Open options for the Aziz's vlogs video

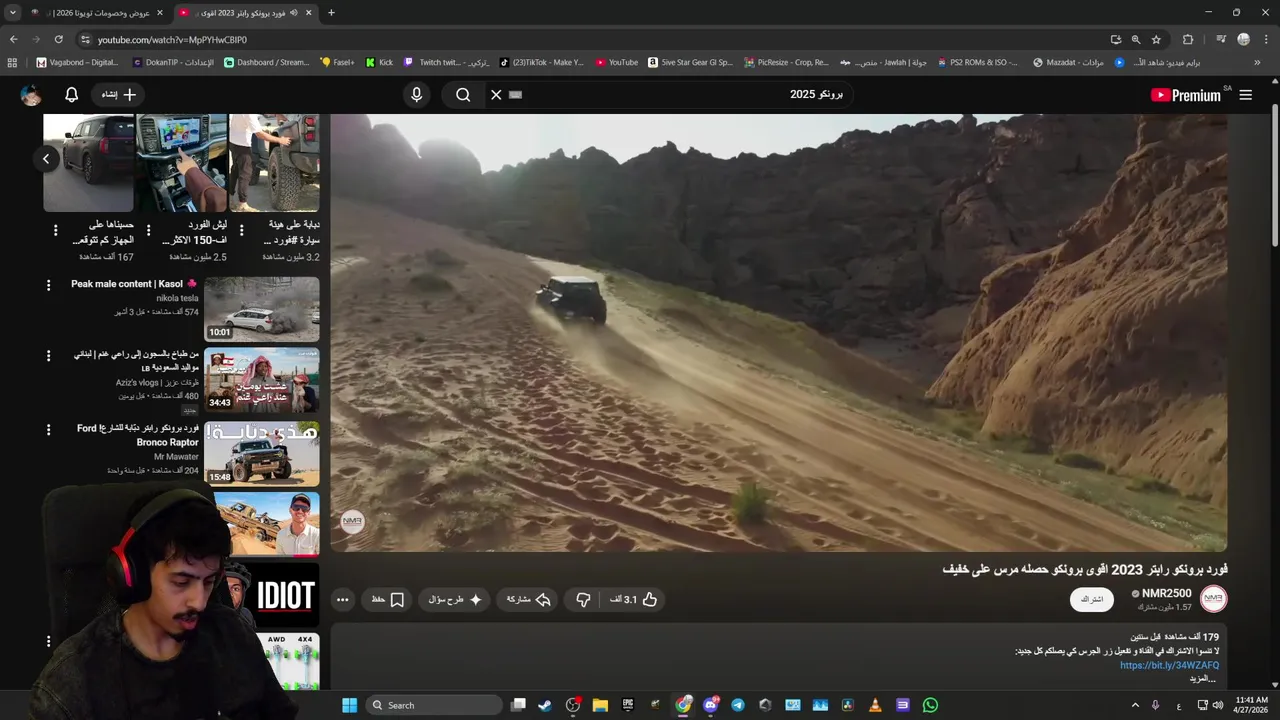click(x=48, y=356)
